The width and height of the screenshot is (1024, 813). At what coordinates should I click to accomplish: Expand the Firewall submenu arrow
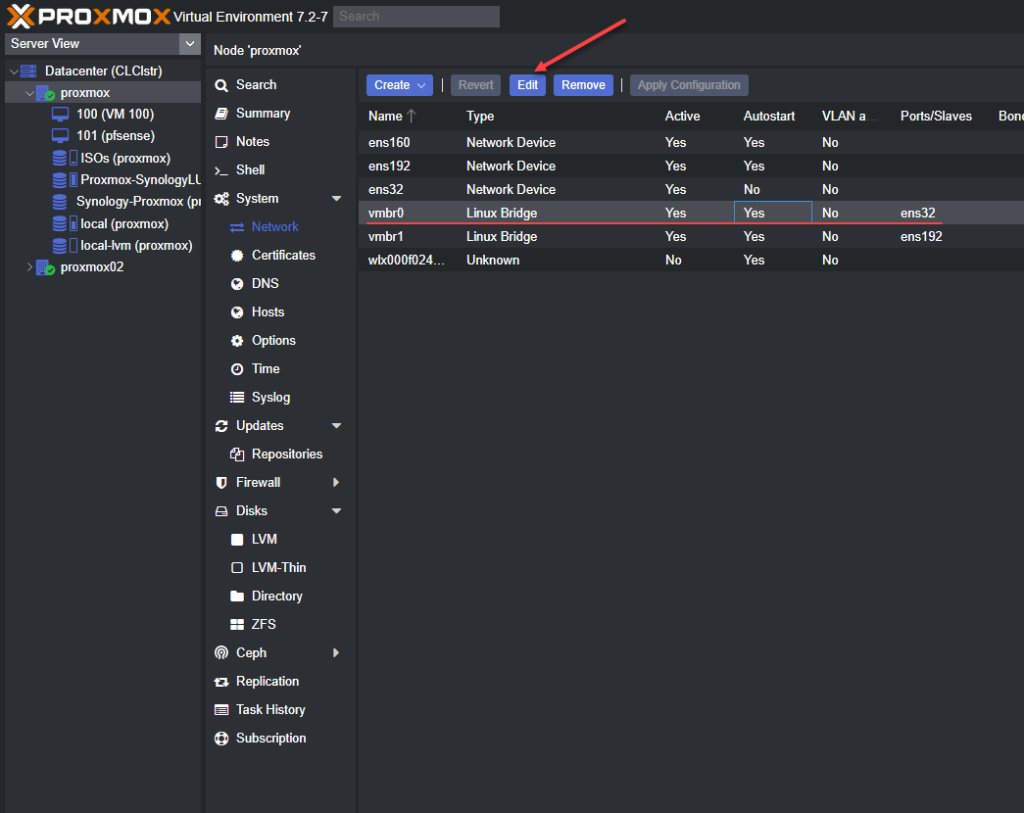coord(336,483)
